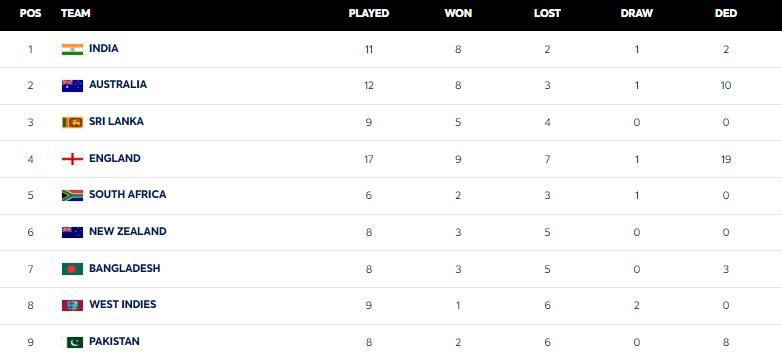This screenshot has height=360, width=782.
Task: Click the LOST column header
Action: 547,13
